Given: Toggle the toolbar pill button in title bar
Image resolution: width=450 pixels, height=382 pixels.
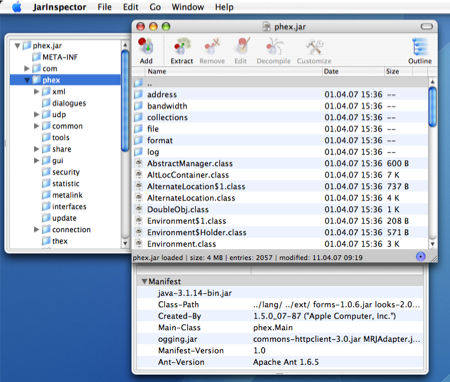Looking at the screenshot, I should coord(427,26).
